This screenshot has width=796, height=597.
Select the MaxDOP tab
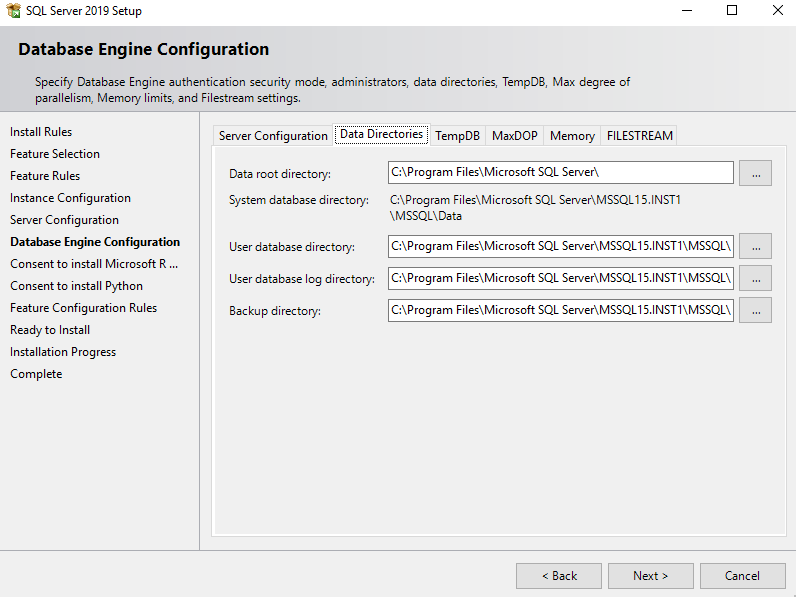click(x=515, y=136)
